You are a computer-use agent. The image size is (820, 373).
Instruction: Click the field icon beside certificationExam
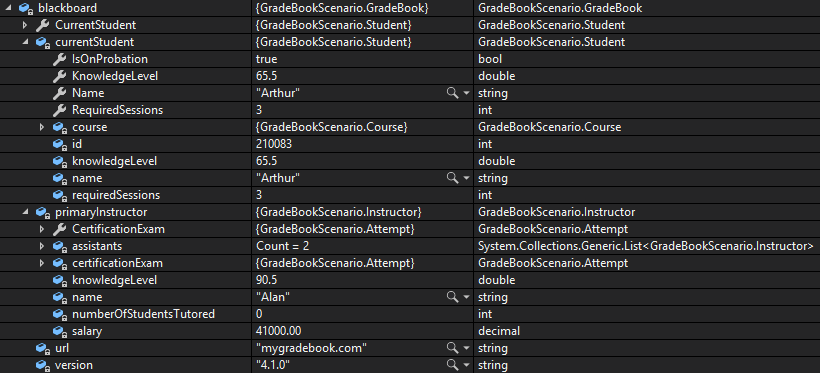click(60, 264)
